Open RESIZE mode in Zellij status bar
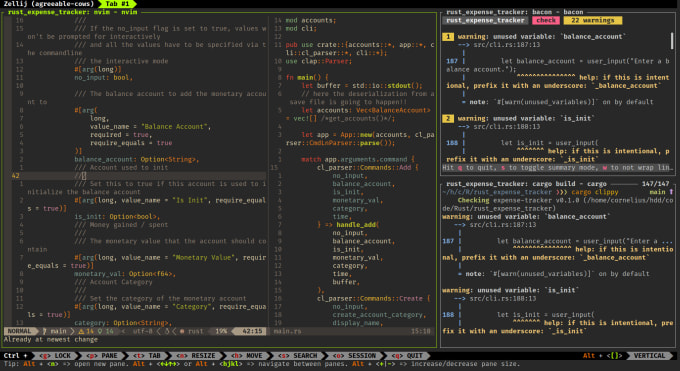680x371 pixels. pos(196,356)
